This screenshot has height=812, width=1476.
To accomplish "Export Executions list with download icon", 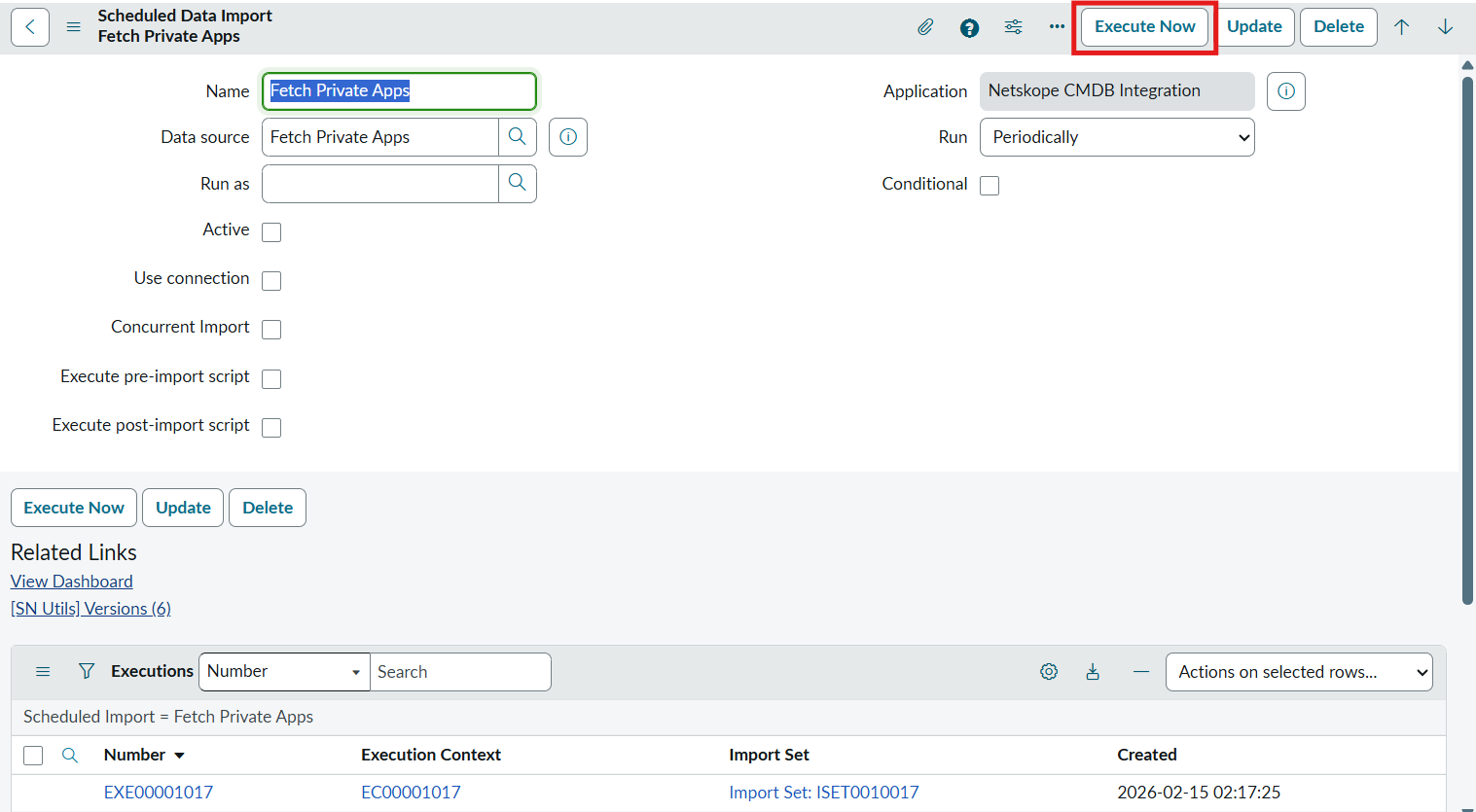I will [x=1093, y=672].
